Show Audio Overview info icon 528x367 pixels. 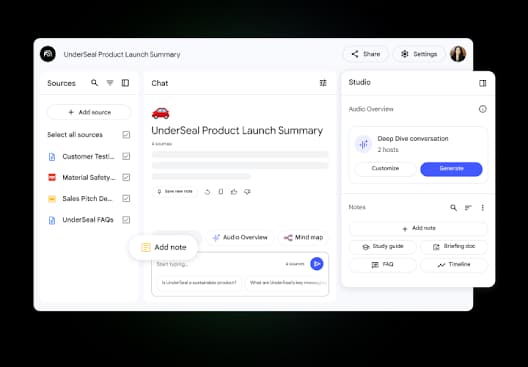coord(483,109)
